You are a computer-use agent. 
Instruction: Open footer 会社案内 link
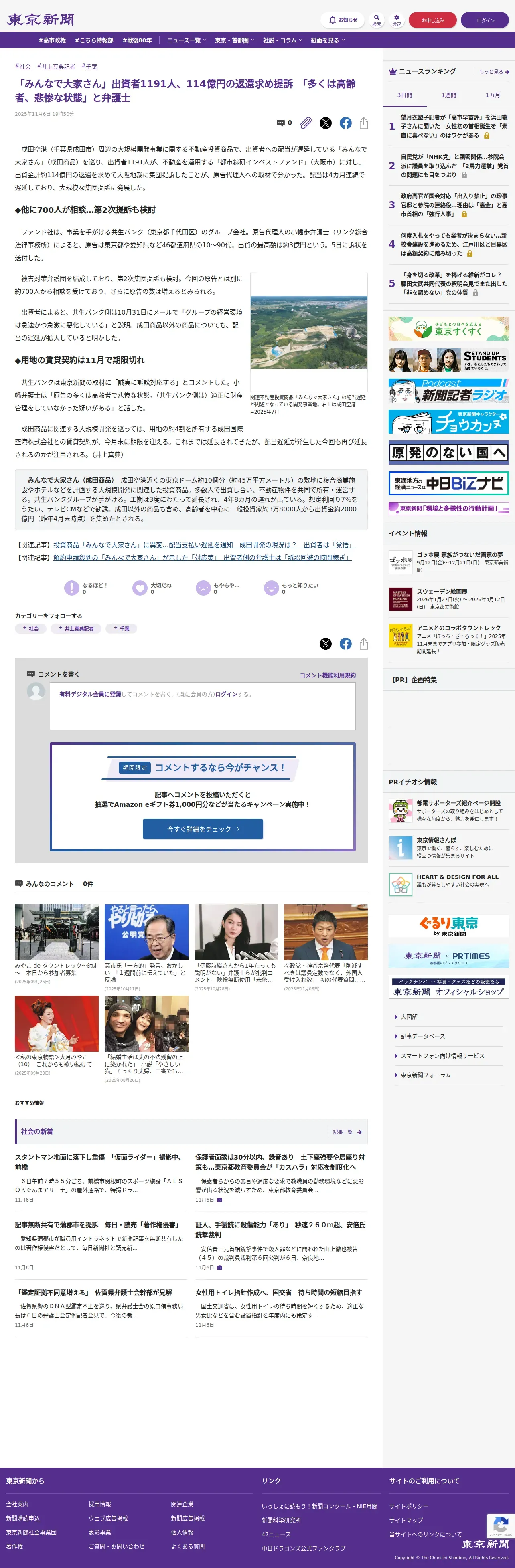point(17,1504)
